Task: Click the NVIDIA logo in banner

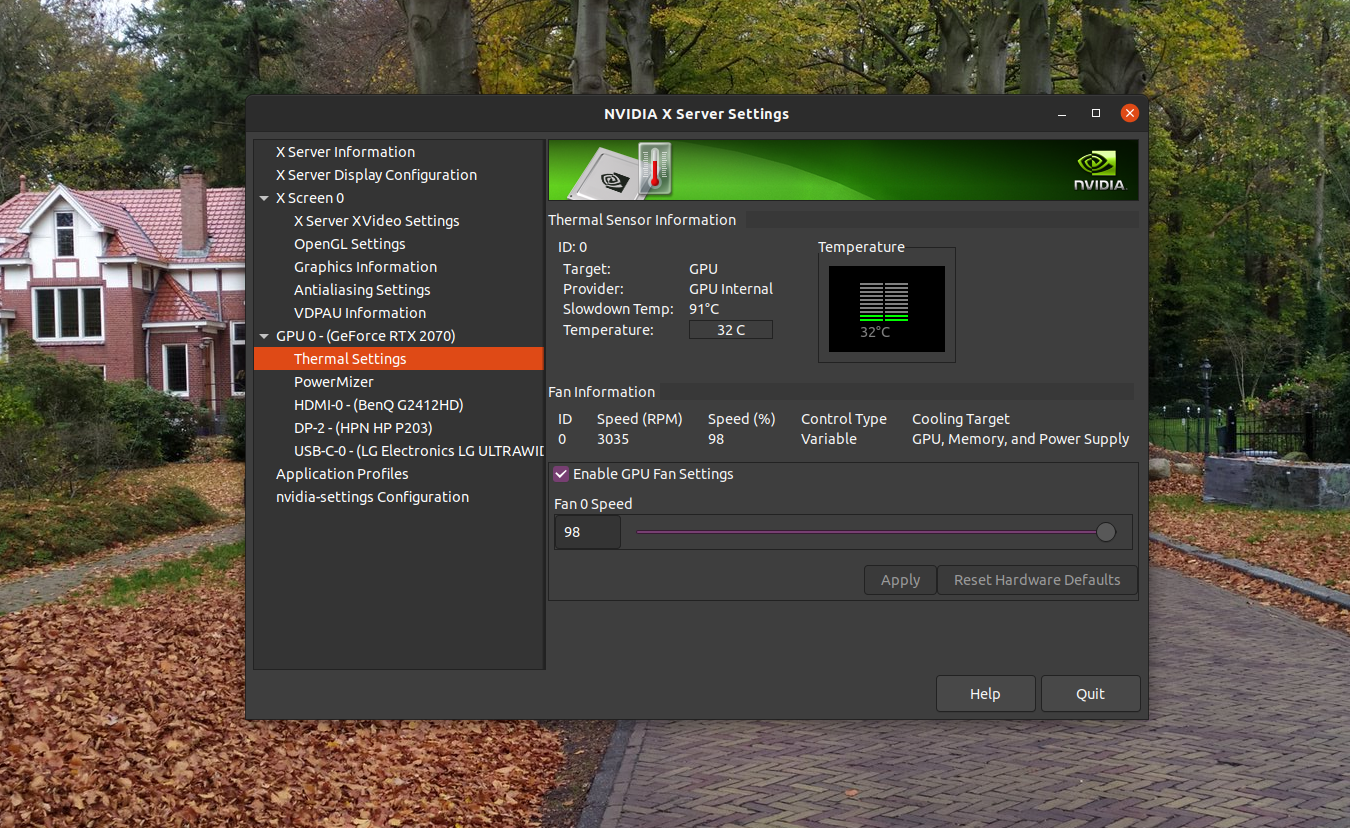Action: 1100,170
